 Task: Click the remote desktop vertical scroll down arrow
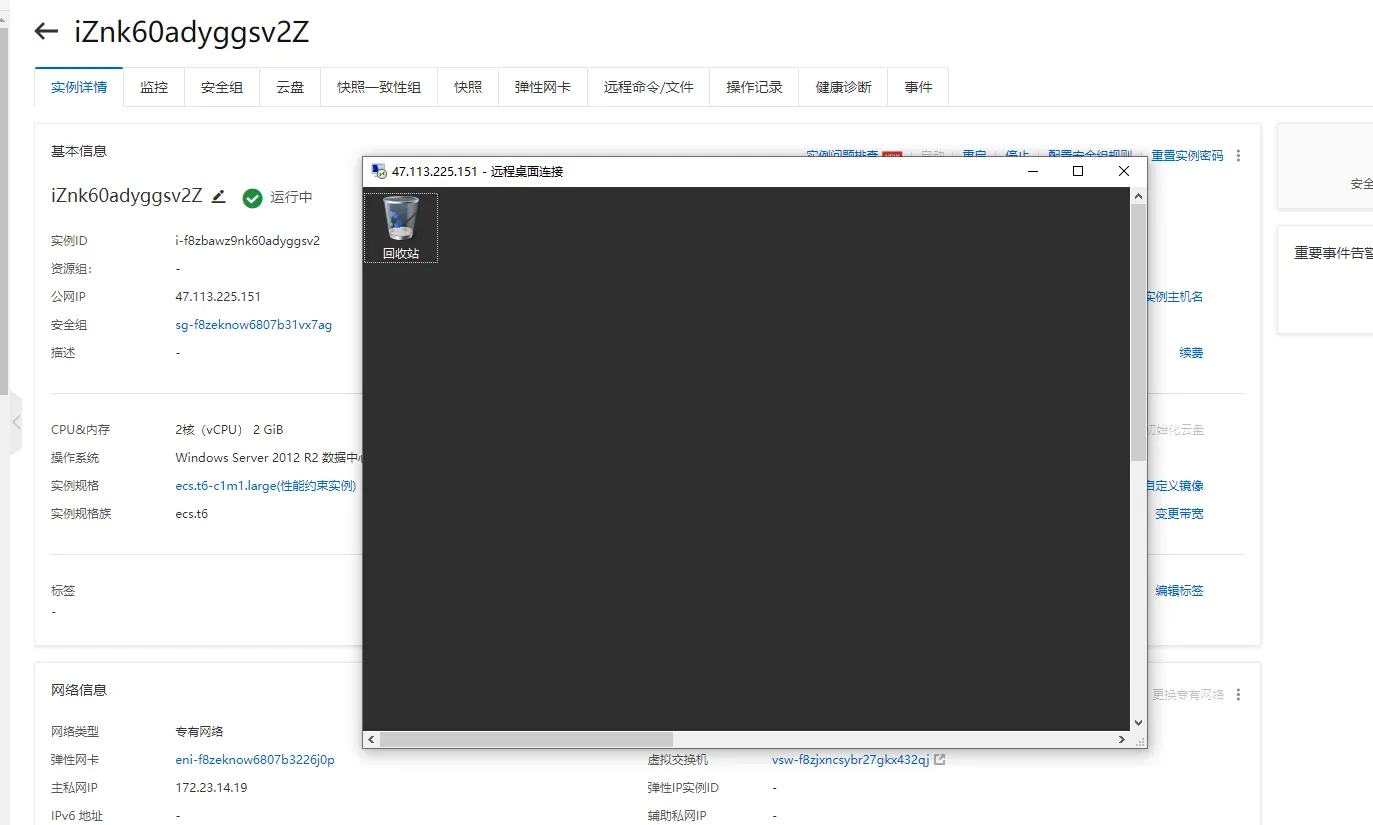[1138, 723]
